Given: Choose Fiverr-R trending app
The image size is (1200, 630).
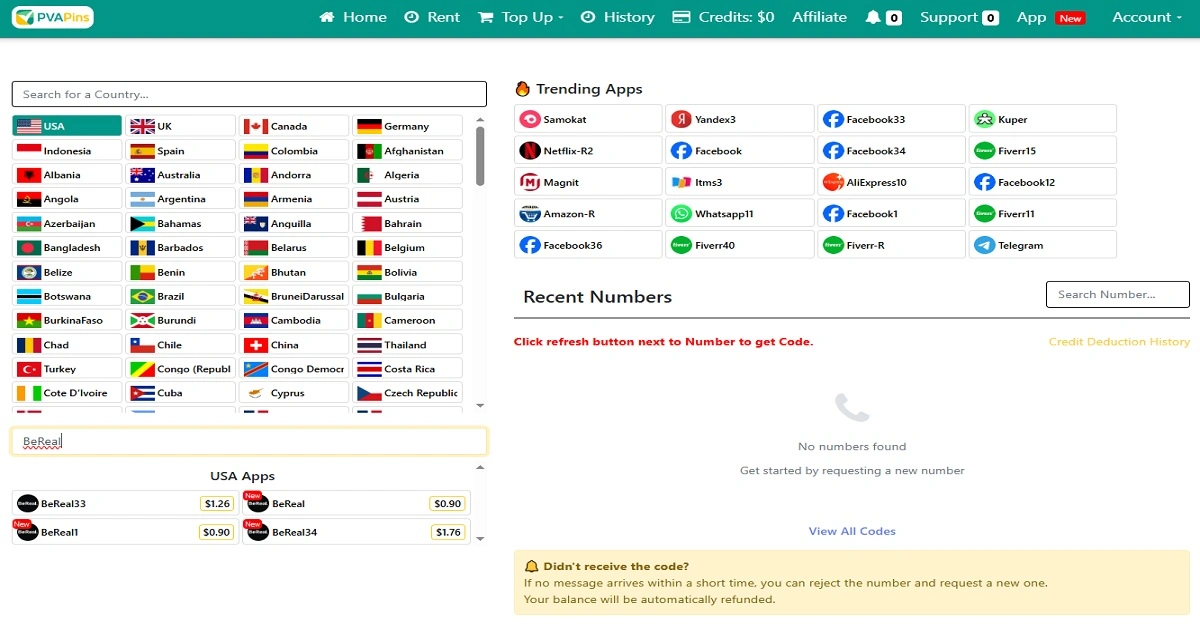Looking at the screenshot, I should (891, 245).
